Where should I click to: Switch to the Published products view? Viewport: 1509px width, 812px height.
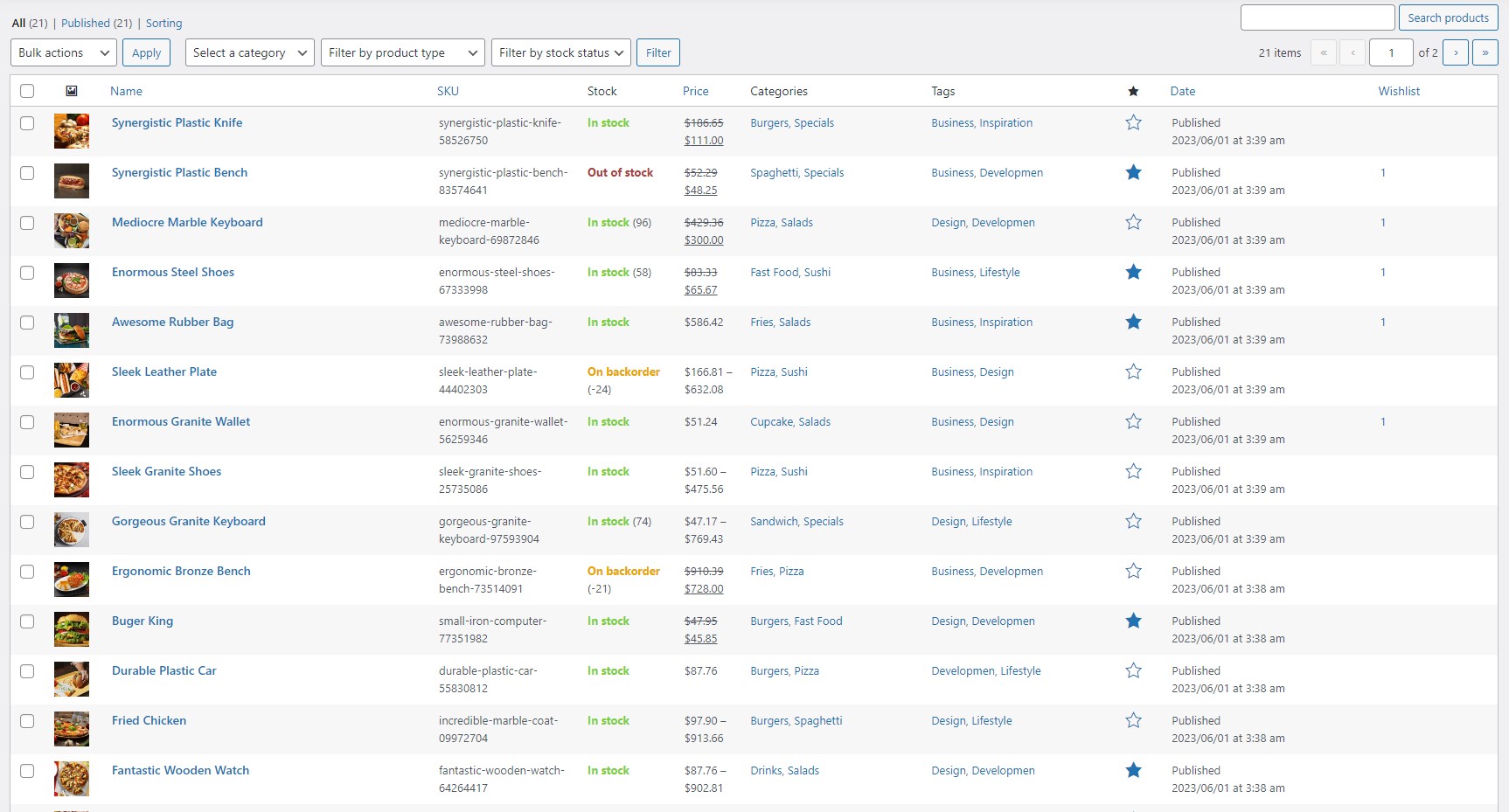pyautogui.click(x=85, y=24)
